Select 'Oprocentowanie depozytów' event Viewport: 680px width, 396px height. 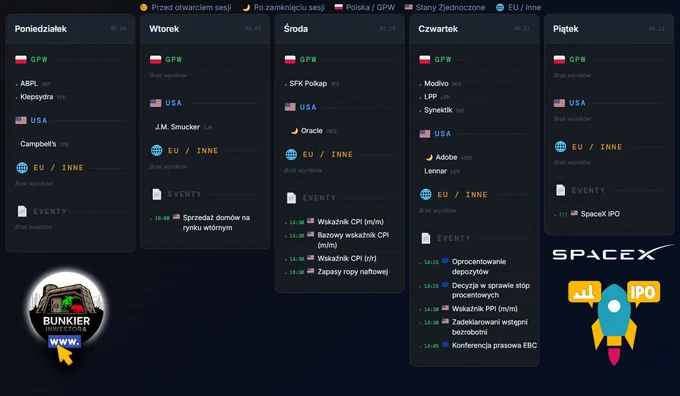[479, 266]
